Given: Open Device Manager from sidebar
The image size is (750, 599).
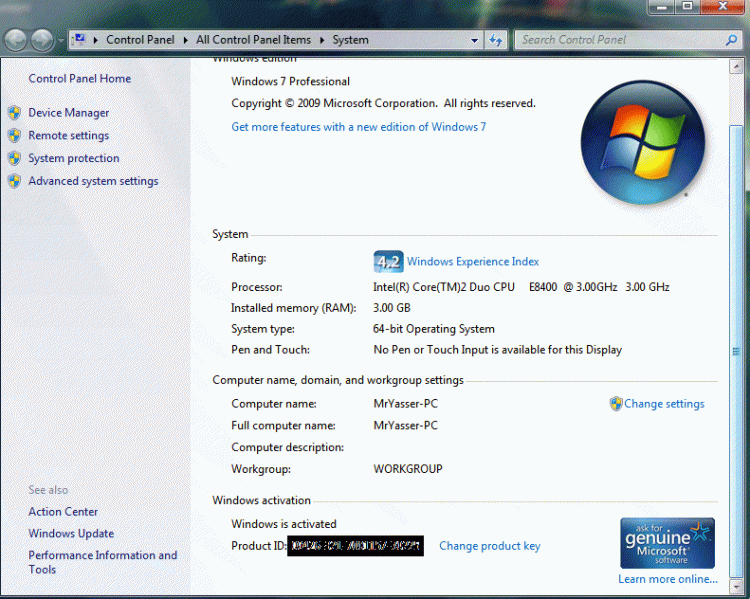Looking at the screenshot, I should coord(69,113).
